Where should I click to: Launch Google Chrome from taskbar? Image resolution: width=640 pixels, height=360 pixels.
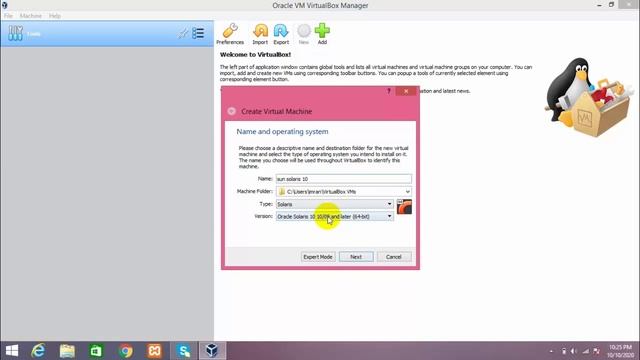(126, 351)
